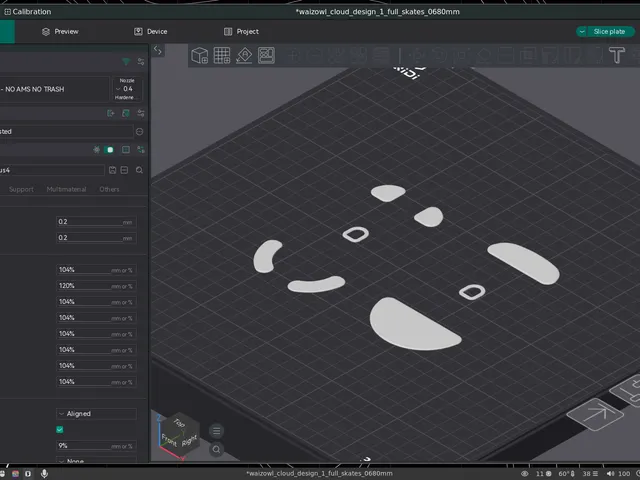Click the crescent skate object on left
Viewport: 640px width, 480px height.
point(265,256)
